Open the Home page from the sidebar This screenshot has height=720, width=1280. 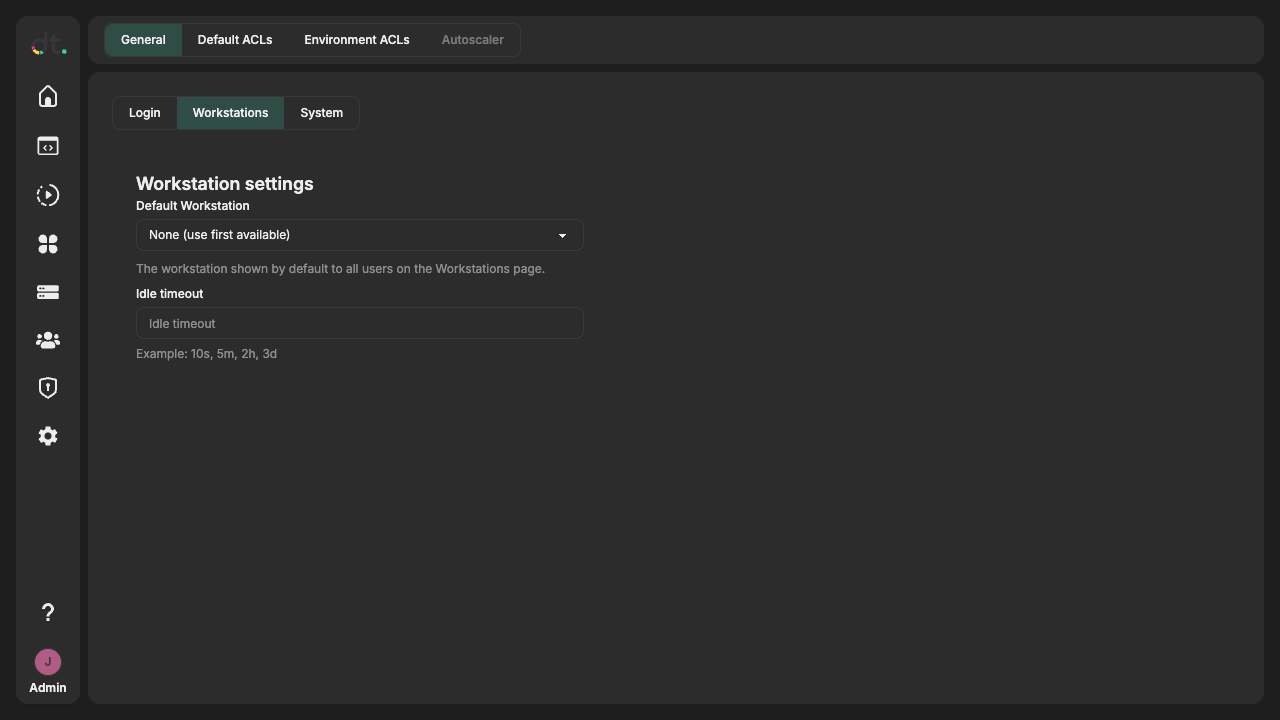coord(47,96)
